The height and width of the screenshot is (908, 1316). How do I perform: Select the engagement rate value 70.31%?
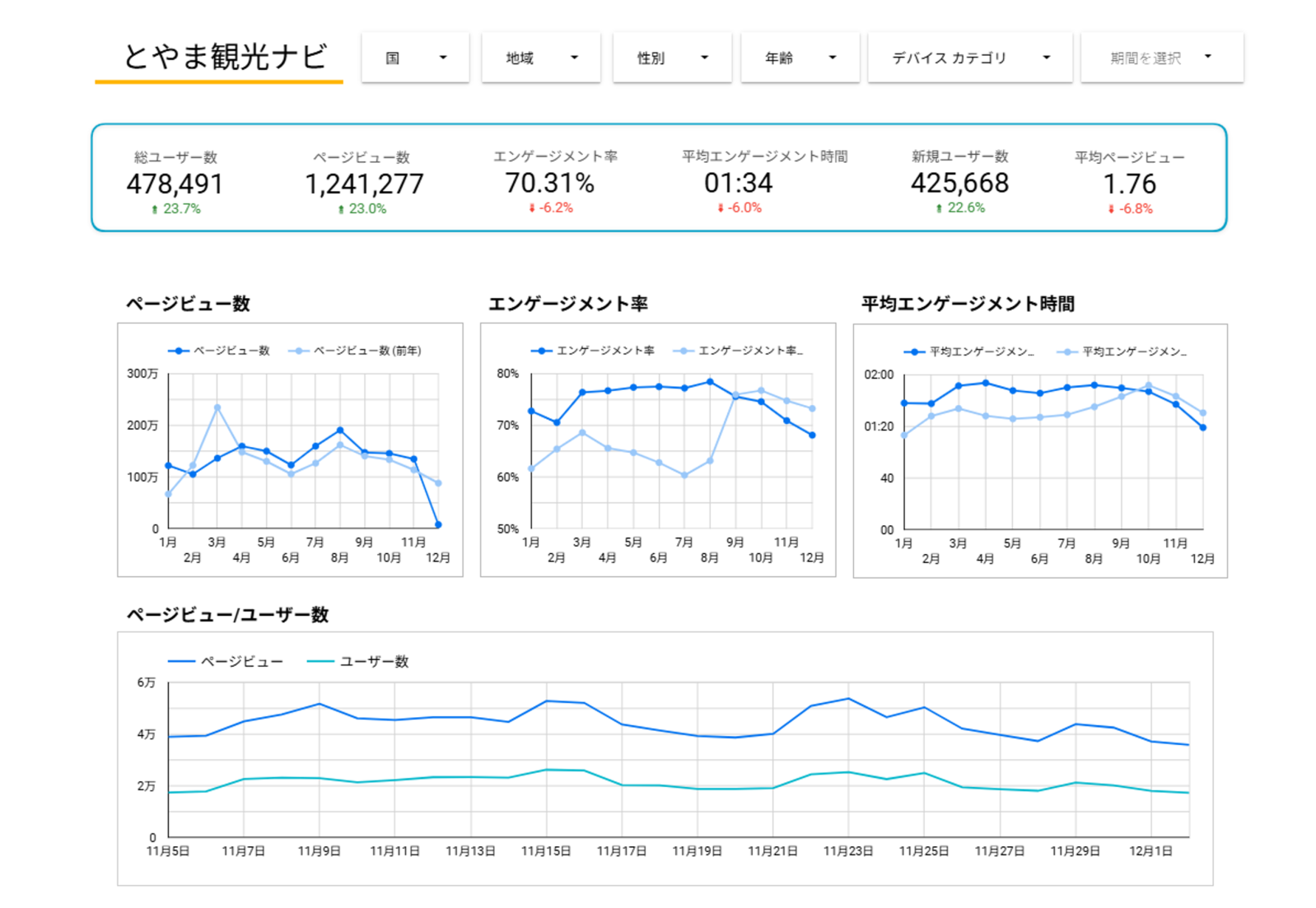point(550,183)
